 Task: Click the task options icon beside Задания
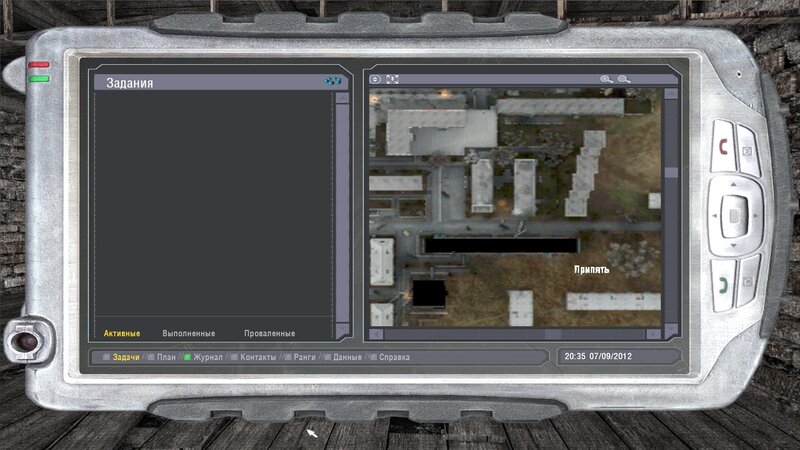[331, 83]
